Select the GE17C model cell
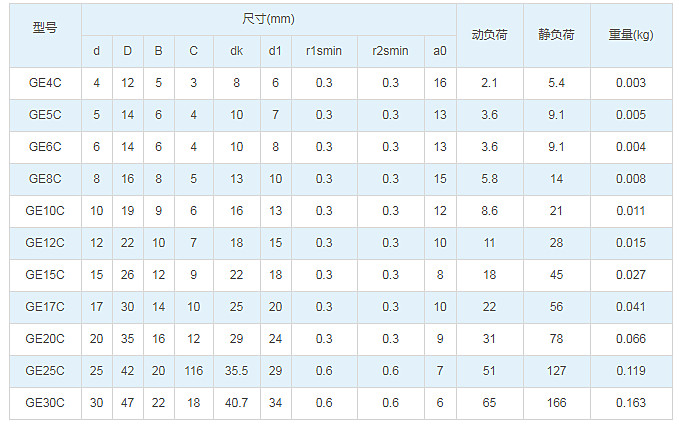This screenshot has height=424, width=679. click(x=45, y=307)
